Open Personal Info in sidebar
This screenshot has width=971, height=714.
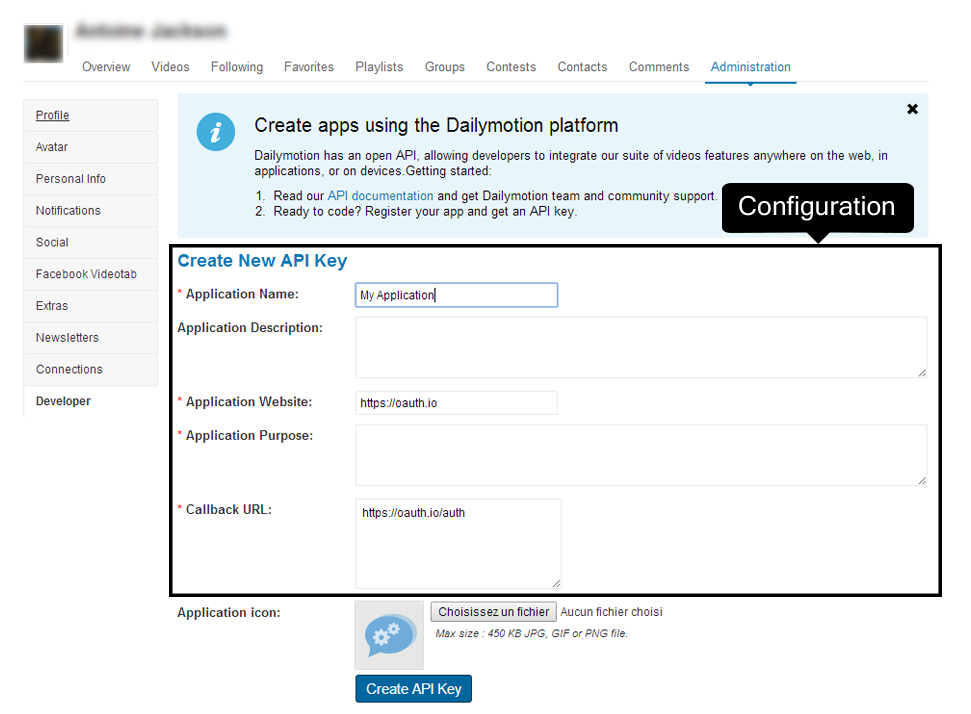coord(90,179)
